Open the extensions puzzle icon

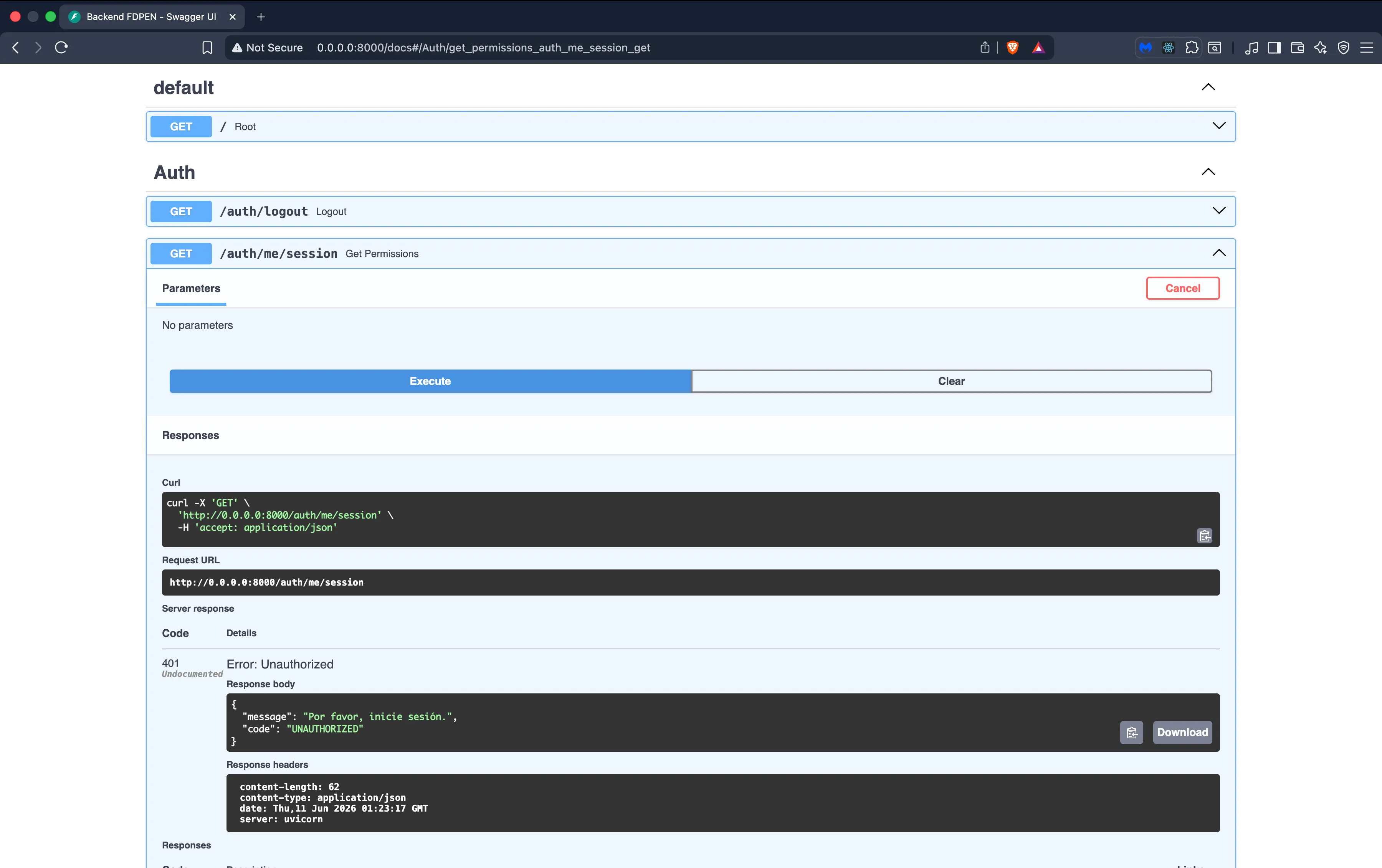[x=1192, y=48]
